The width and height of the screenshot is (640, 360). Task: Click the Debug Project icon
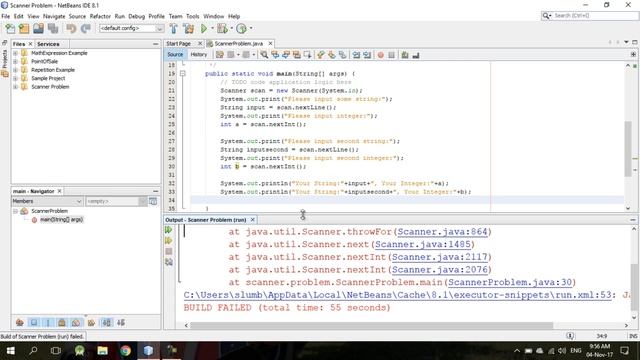coord(222,29)
